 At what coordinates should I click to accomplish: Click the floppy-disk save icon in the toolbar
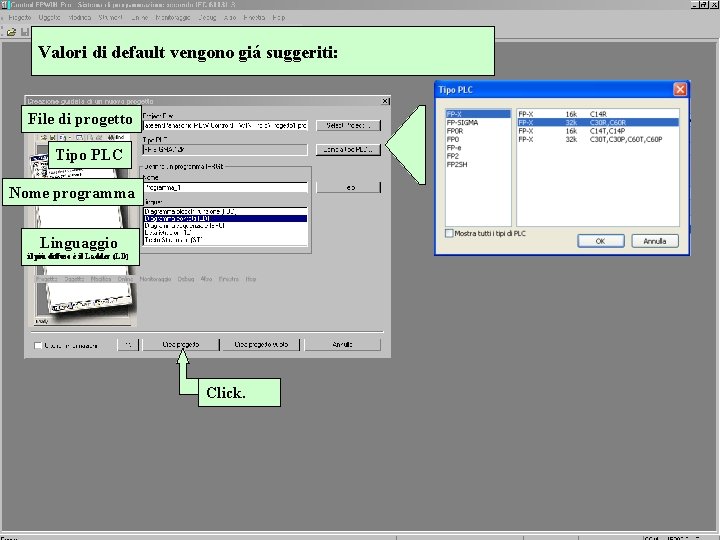pos(25,32)
